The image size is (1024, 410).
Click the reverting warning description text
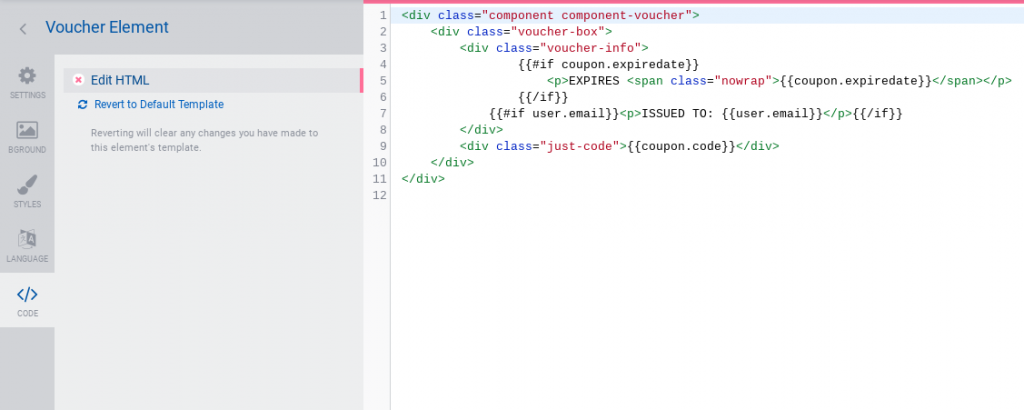(x=204, y=140)
